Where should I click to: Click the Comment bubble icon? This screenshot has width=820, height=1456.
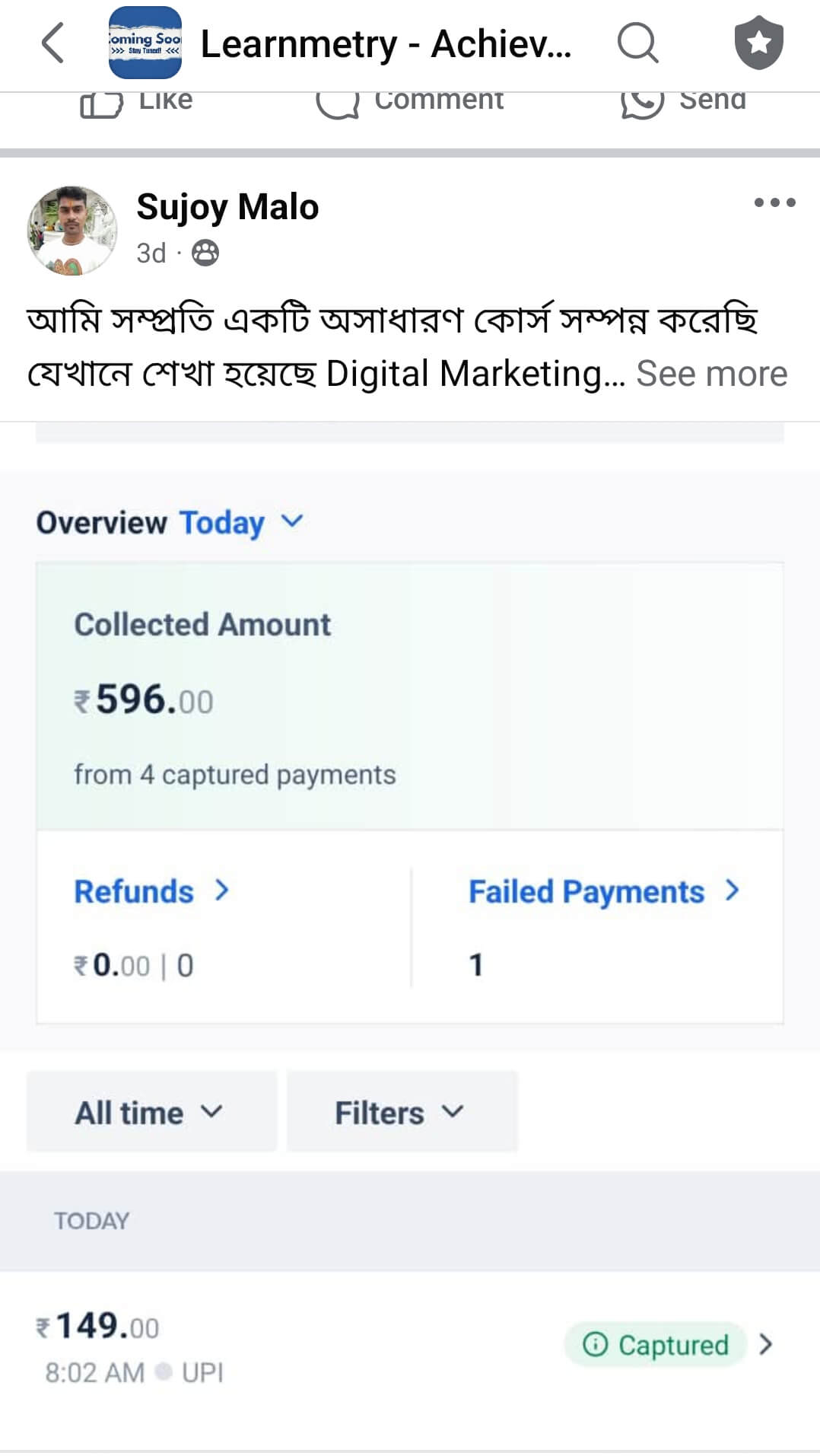337,104
